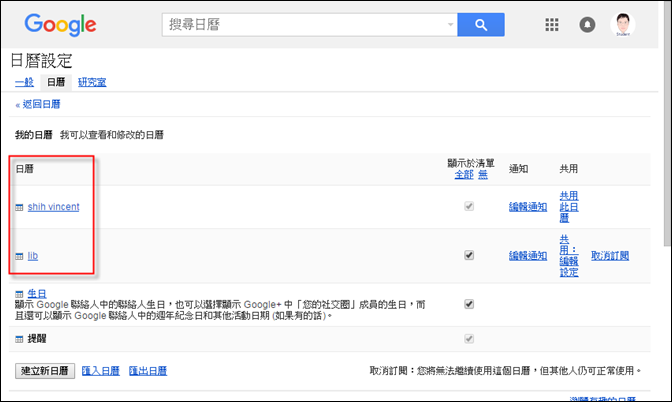The image size is (672, 402).
Task: Click calendar icon beside 提醒
Action: (x=19, y=339)
